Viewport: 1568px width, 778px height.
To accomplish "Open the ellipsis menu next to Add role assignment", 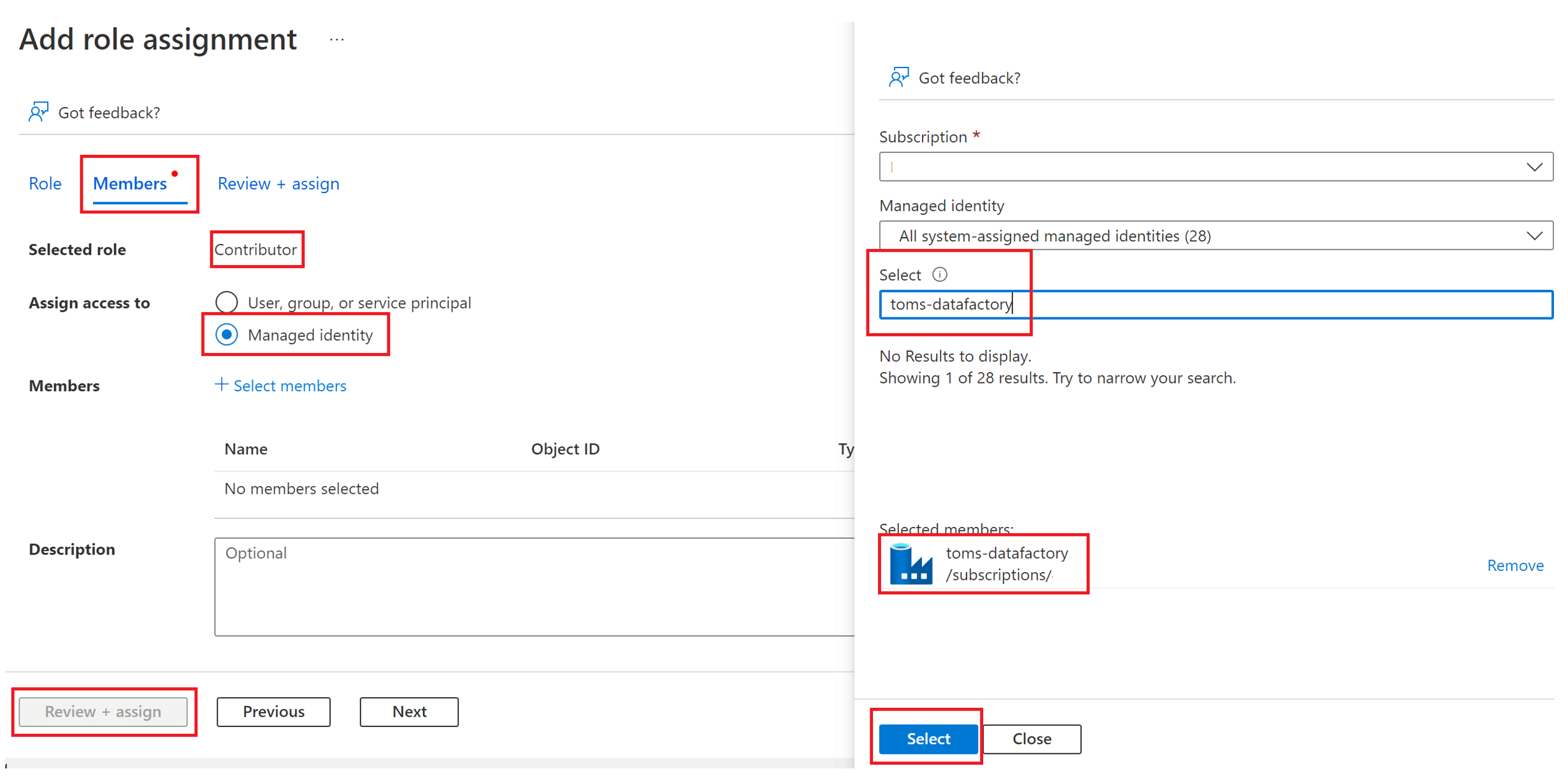I will (336, 38).
